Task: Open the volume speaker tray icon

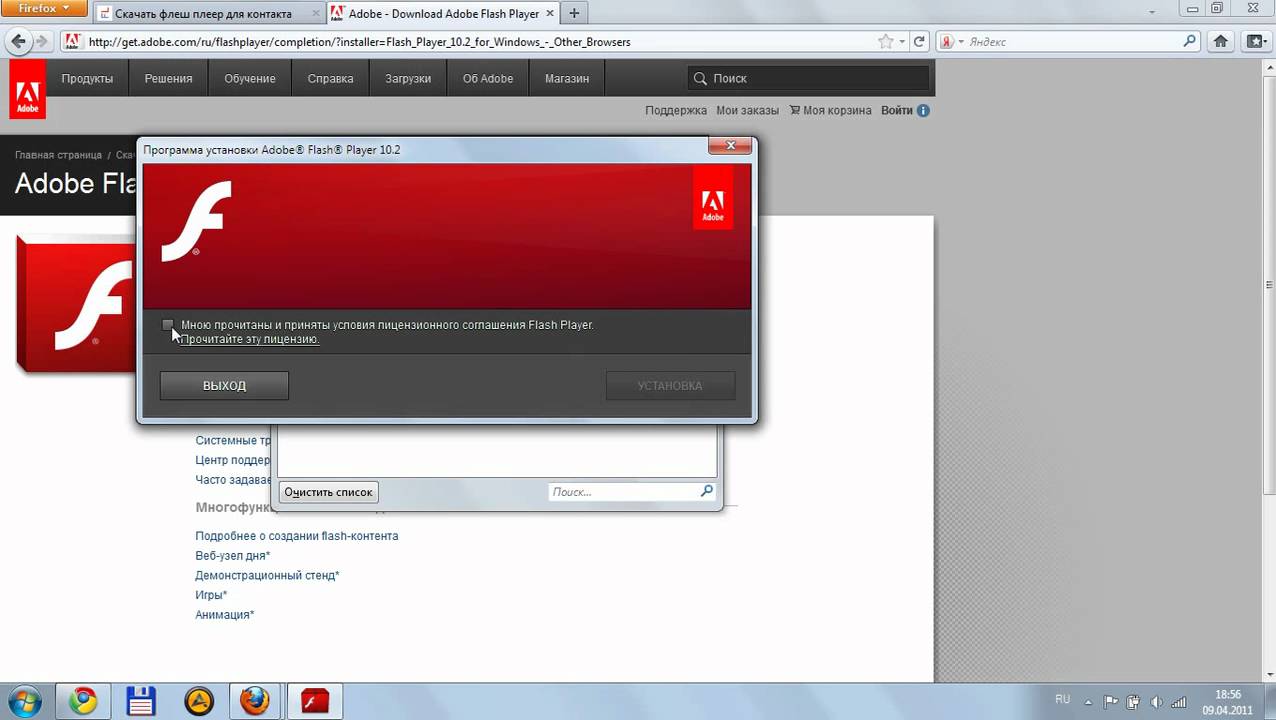Action: pos(1156,701)
